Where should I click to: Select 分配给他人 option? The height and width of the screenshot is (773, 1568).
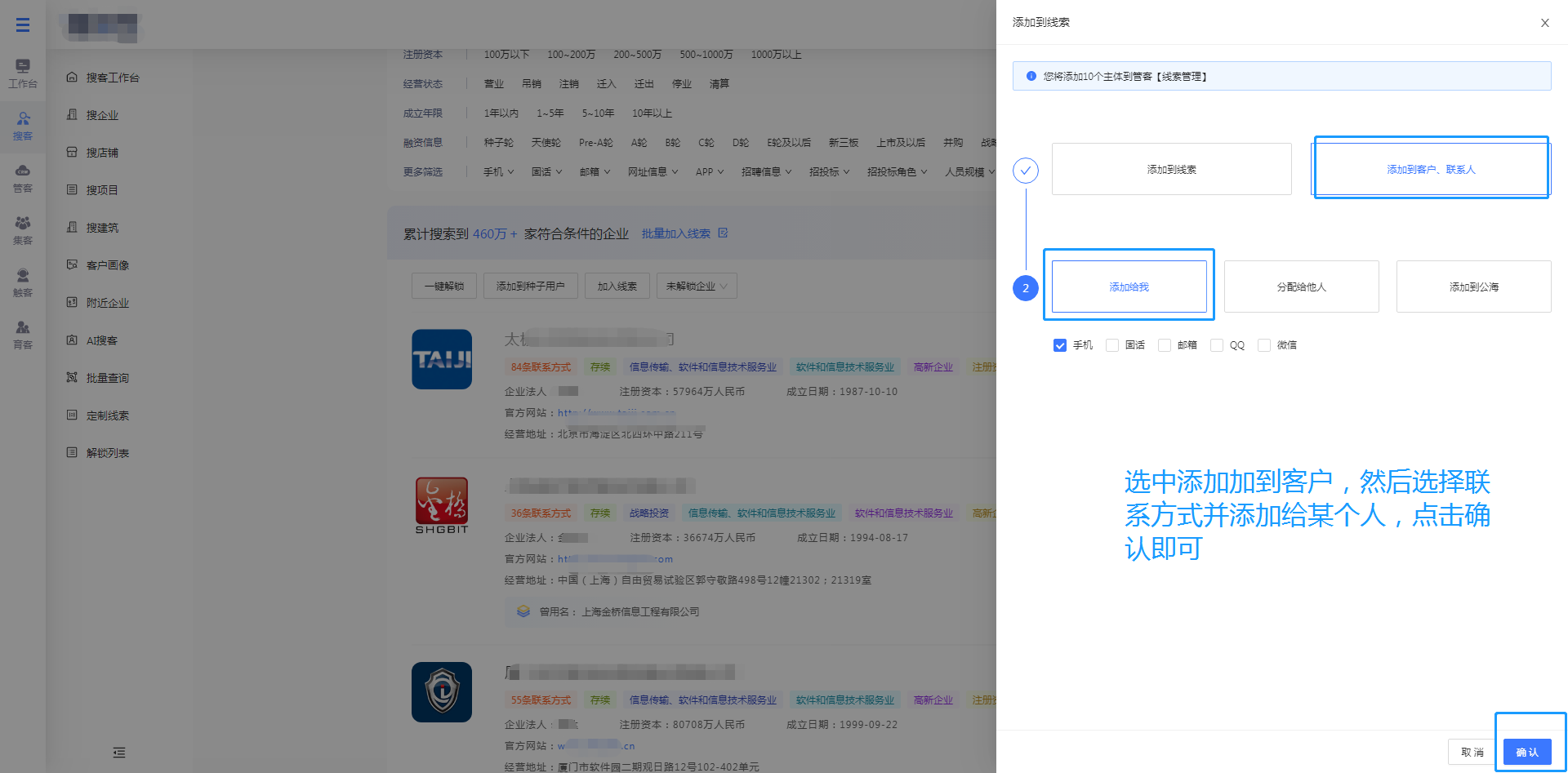1302,287
